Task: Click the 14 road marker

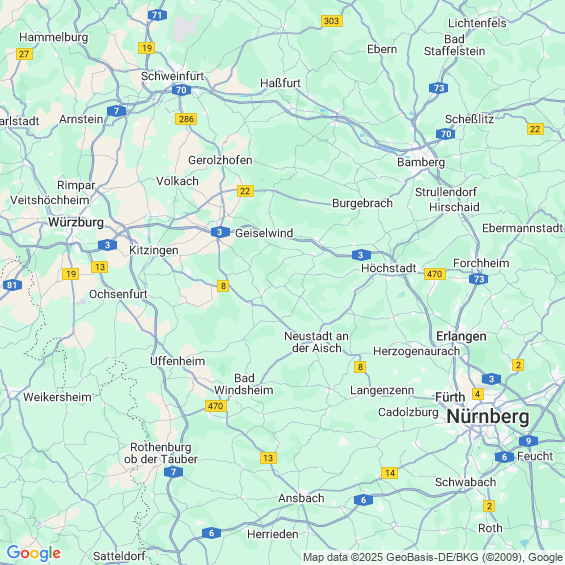Action: (x=390, y=473)
